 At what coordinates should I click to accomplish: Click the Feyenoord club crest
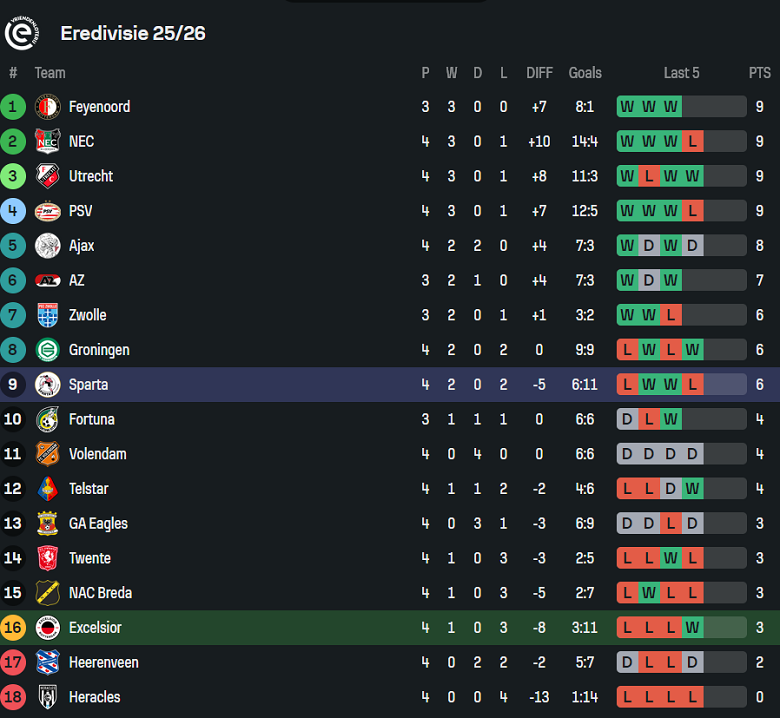point(47,107)
